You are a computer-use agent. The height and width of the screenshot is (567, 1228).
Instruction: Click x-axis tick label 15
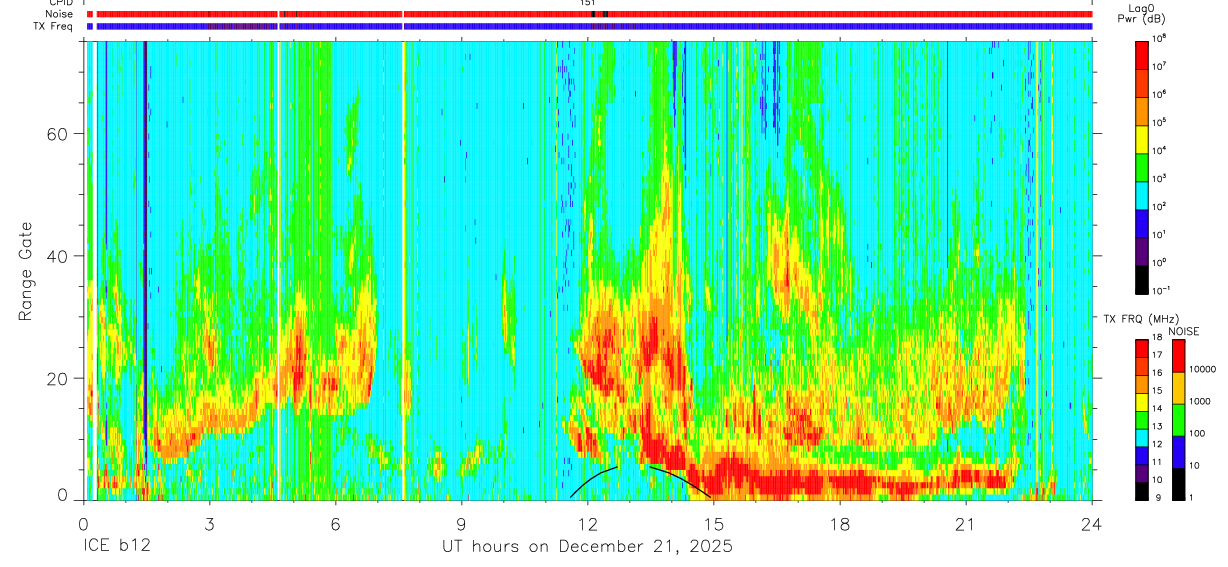(x=714, y=523)
